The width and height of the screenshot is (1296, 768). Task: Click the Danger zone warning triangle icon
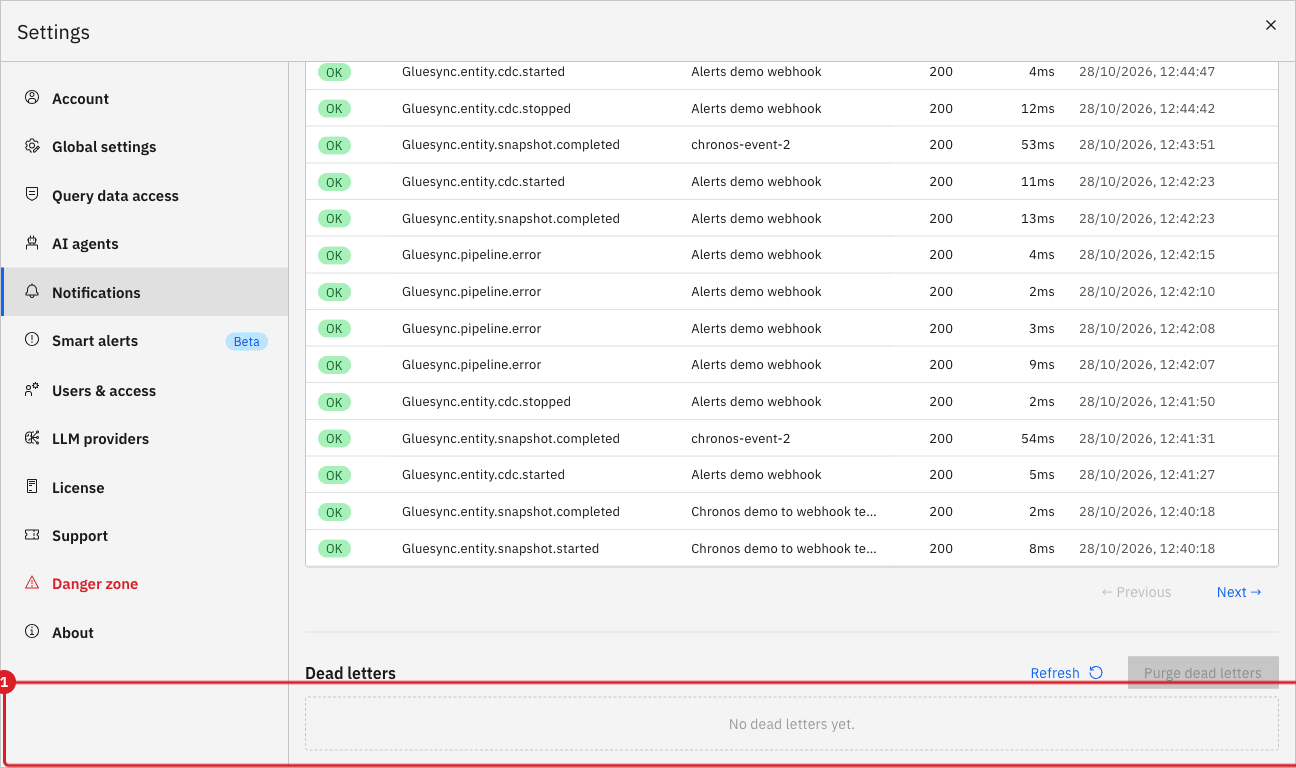(x=32, y=583)
